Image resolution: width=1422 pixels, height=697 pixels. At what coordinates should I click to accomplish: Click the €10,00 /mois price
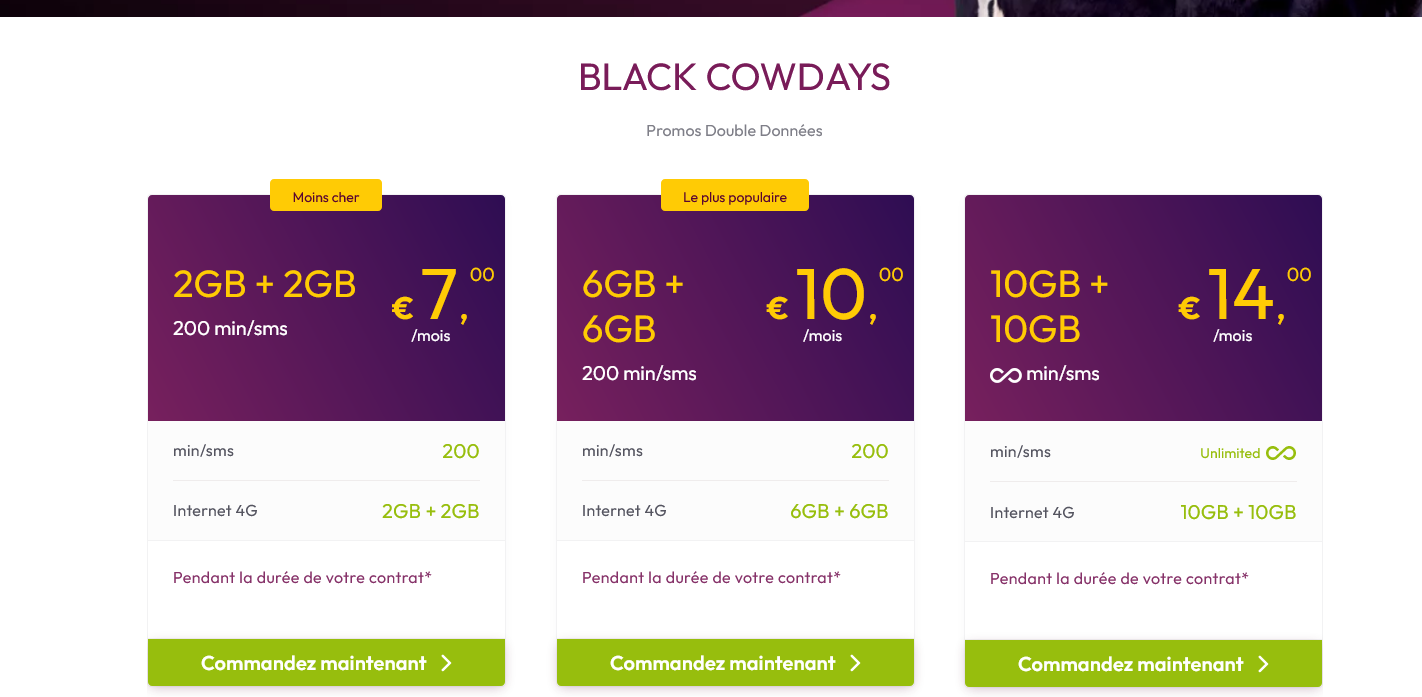[x=834, y=302]
